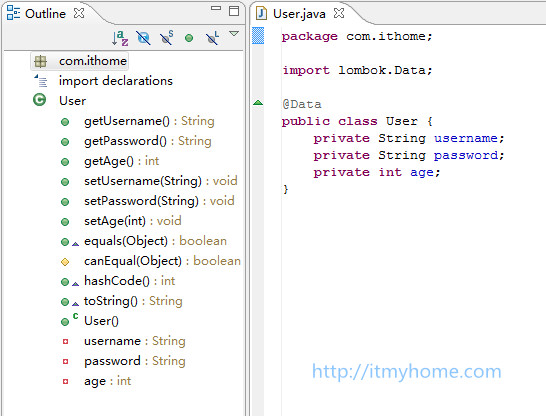Click 'package' keyword in editor
Screen dimensions: 546x416
click(309, 36)
